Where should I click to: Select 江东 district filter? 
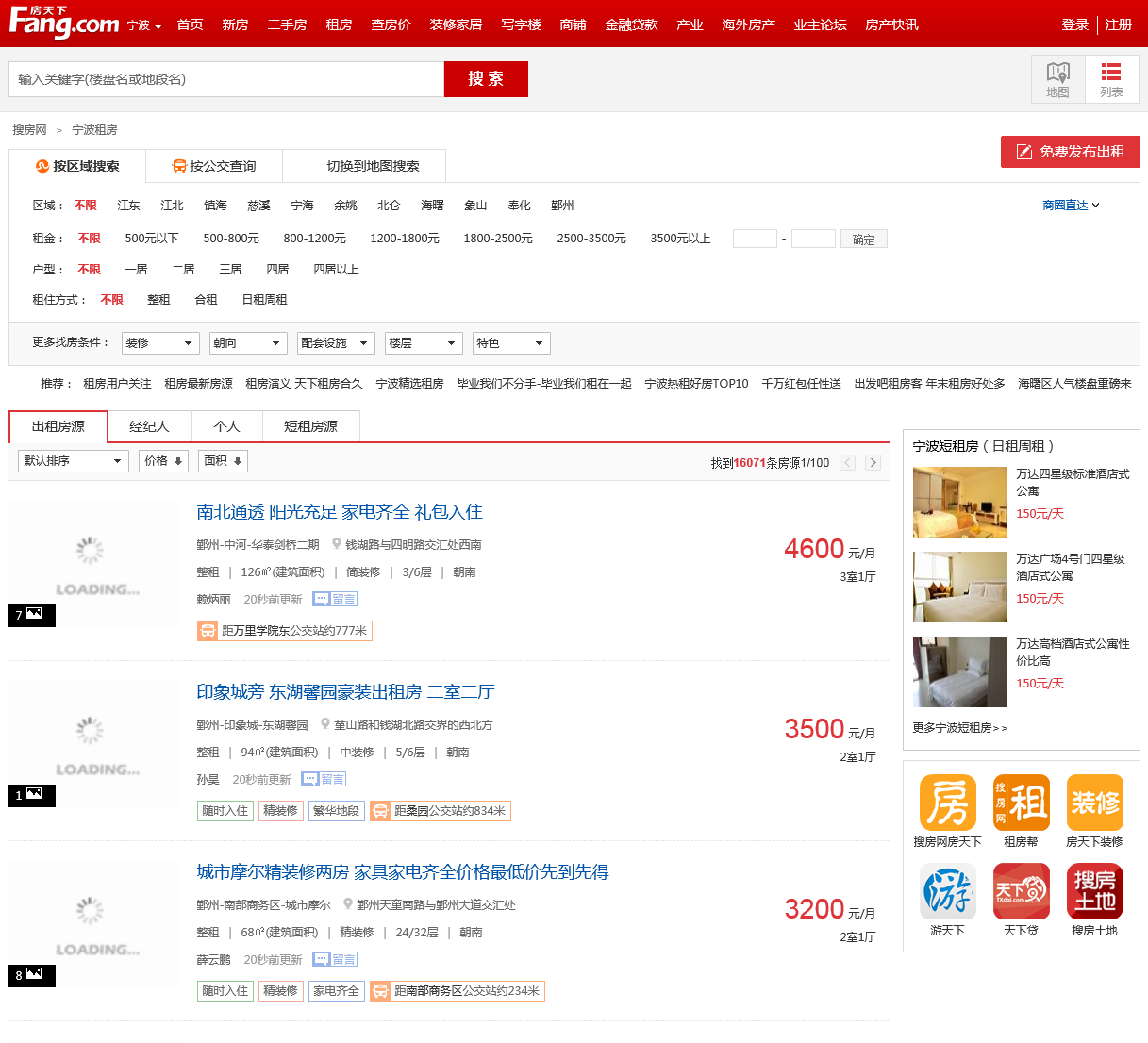[x=128, y=205]
